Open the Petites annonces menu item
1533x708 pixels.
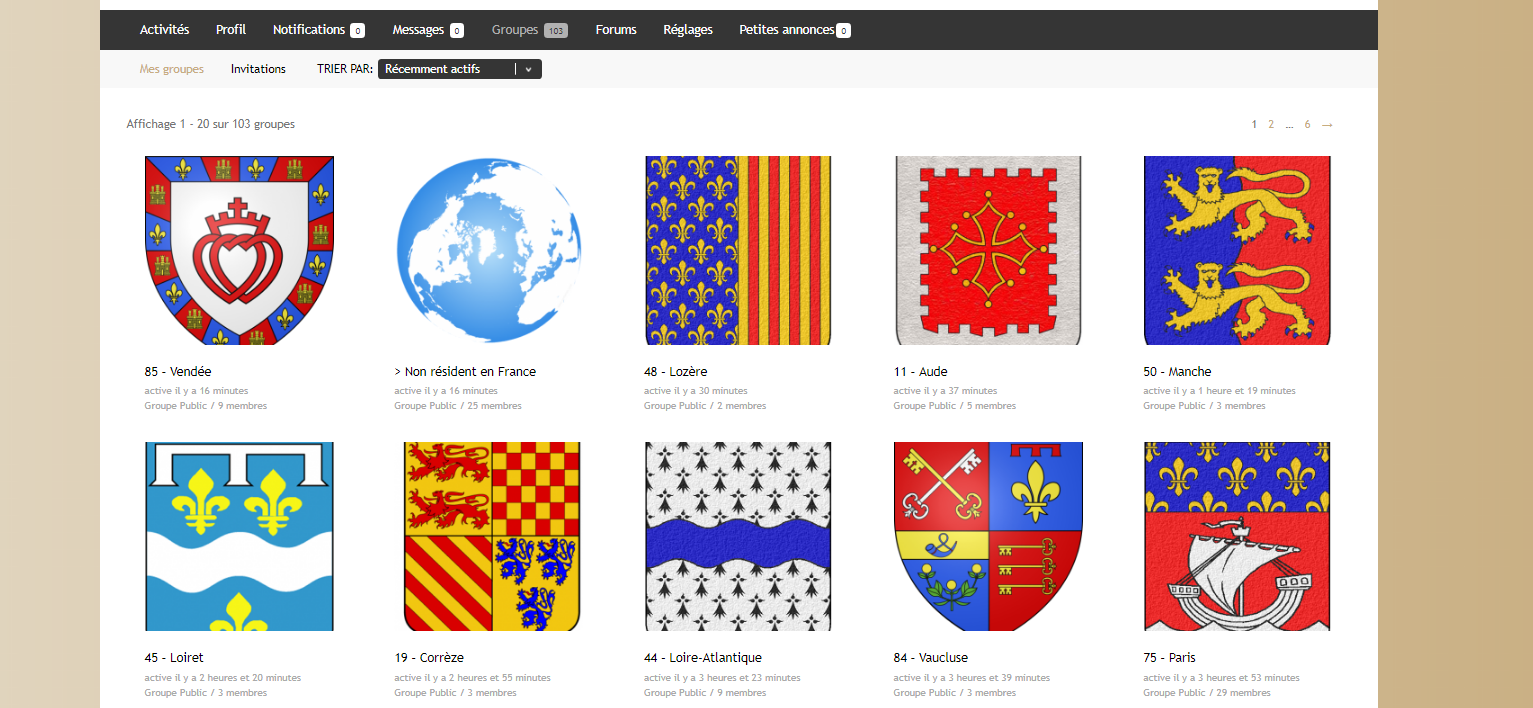786,30
